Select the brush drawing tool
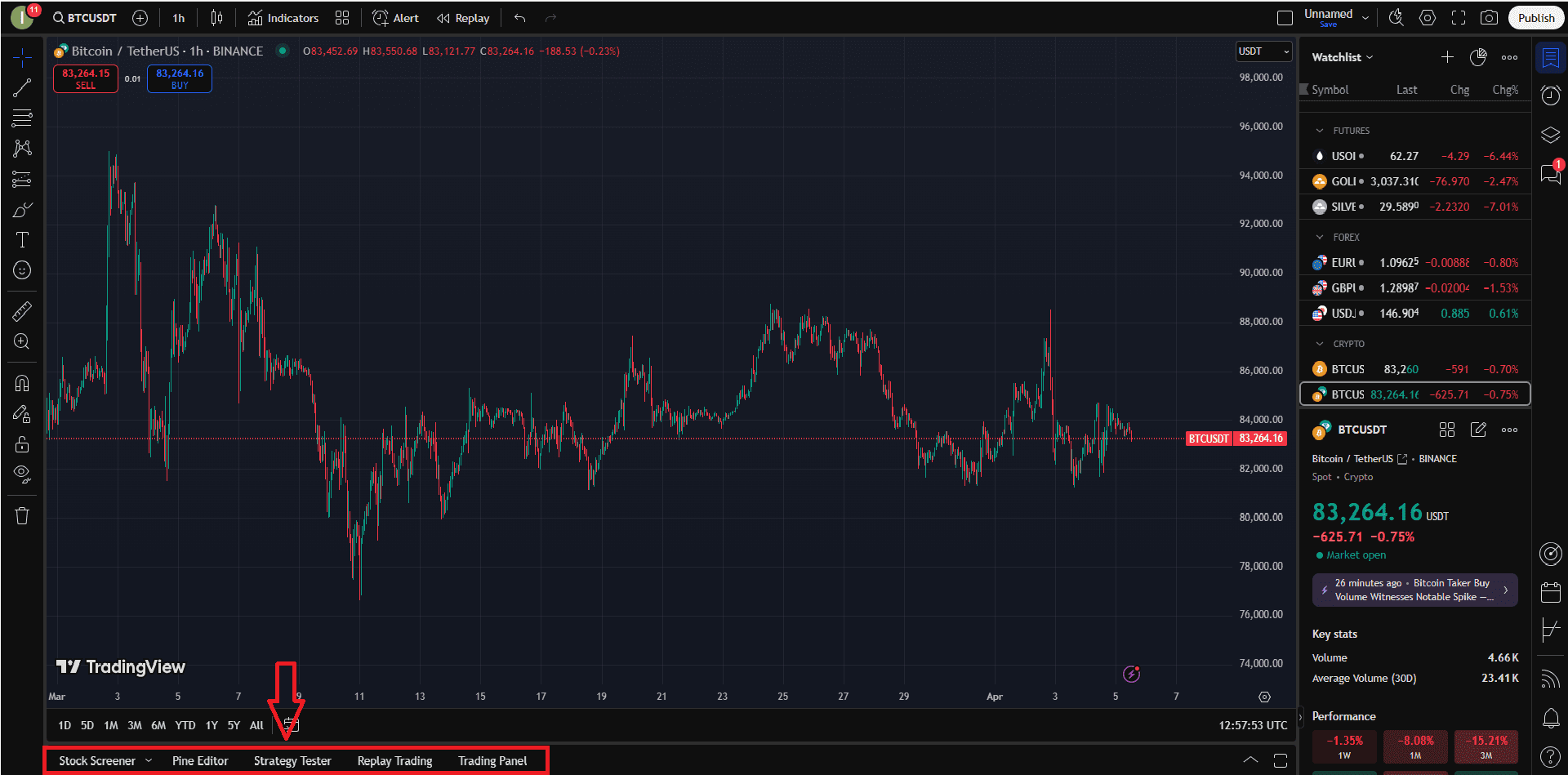Screen dimensions: 1568x775 [x=22, y=210]
